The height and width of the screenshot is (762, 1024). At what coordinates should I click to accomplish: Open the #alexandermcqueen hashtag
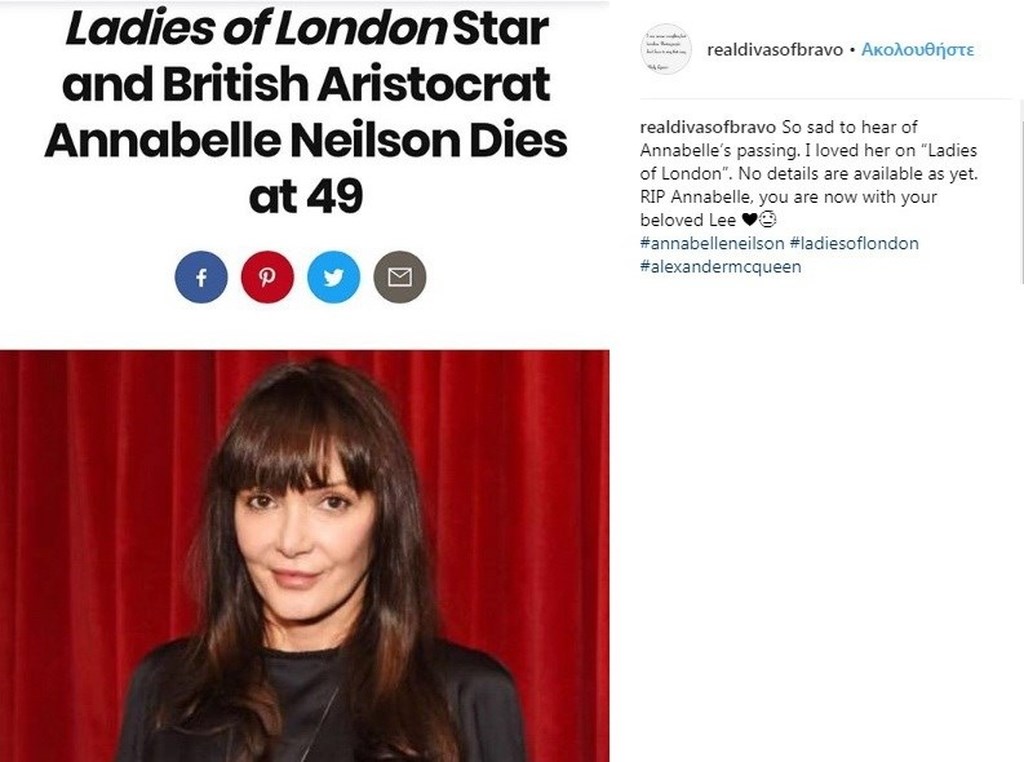(x=720, y=266)
